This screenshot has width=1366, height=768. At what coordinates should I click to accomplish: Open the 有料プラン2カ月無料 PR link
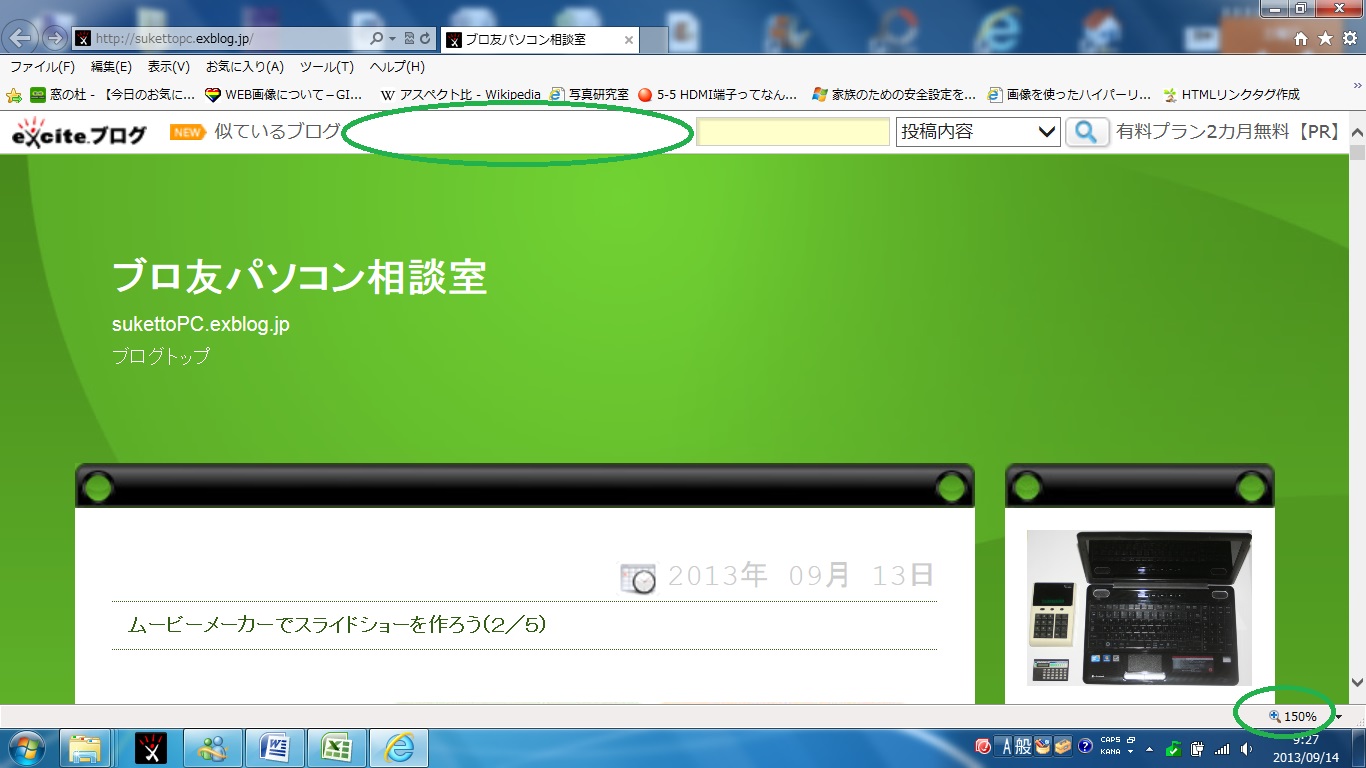(1228, 132)
